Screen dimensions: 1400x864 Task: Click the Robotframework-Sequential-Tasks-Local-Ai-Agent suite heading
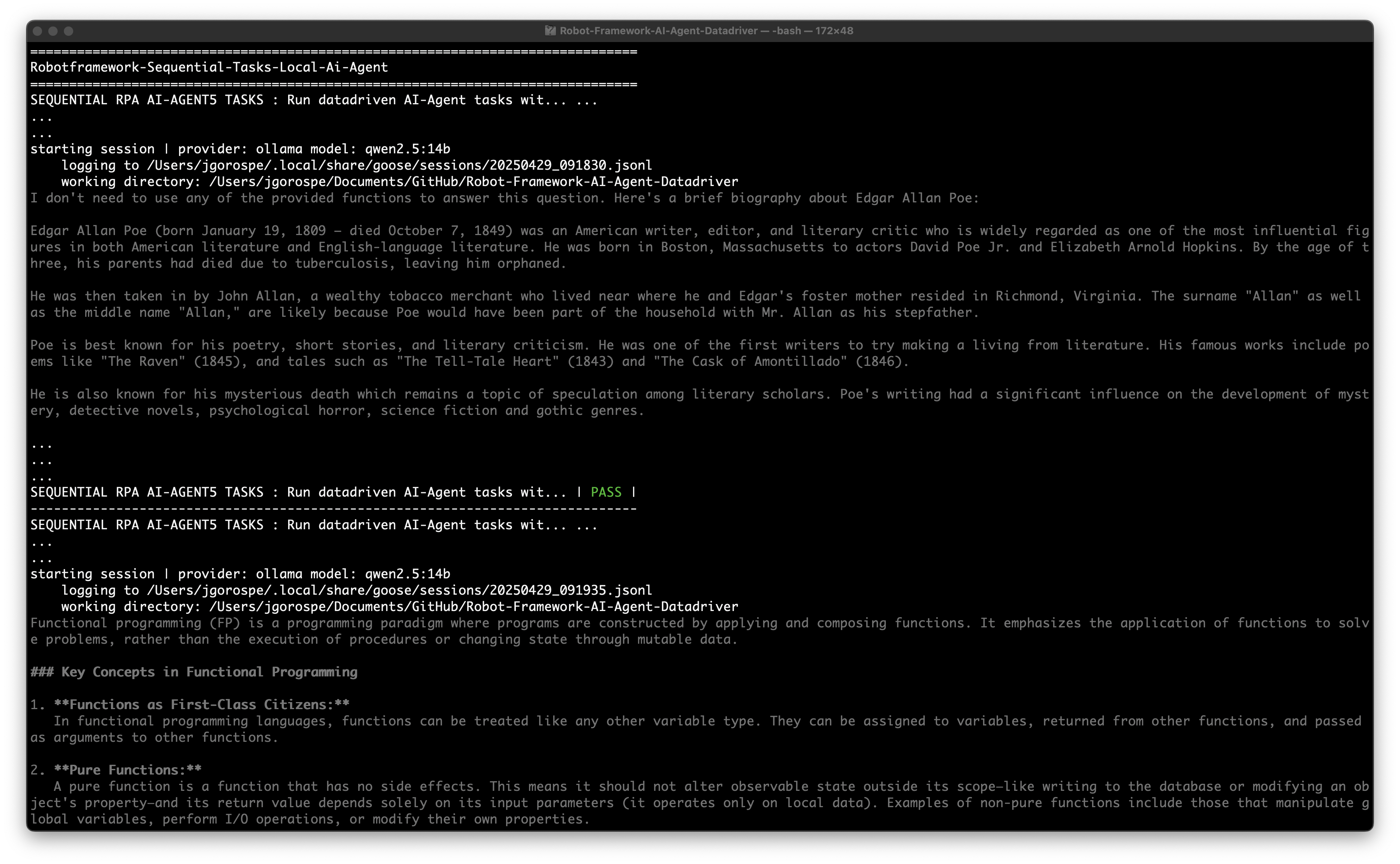209,67
